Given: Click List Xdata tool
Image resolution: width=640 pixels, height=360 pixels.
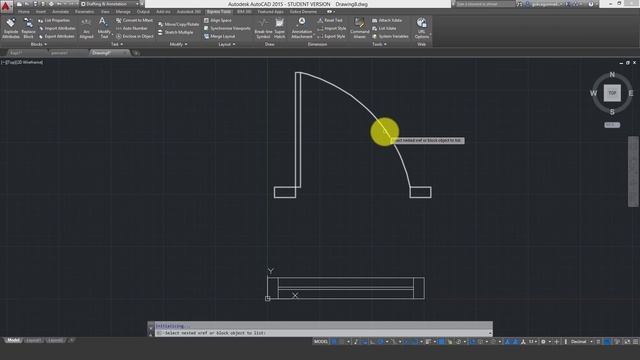Looking at the screenshot, I should click(x=384, y=29).
